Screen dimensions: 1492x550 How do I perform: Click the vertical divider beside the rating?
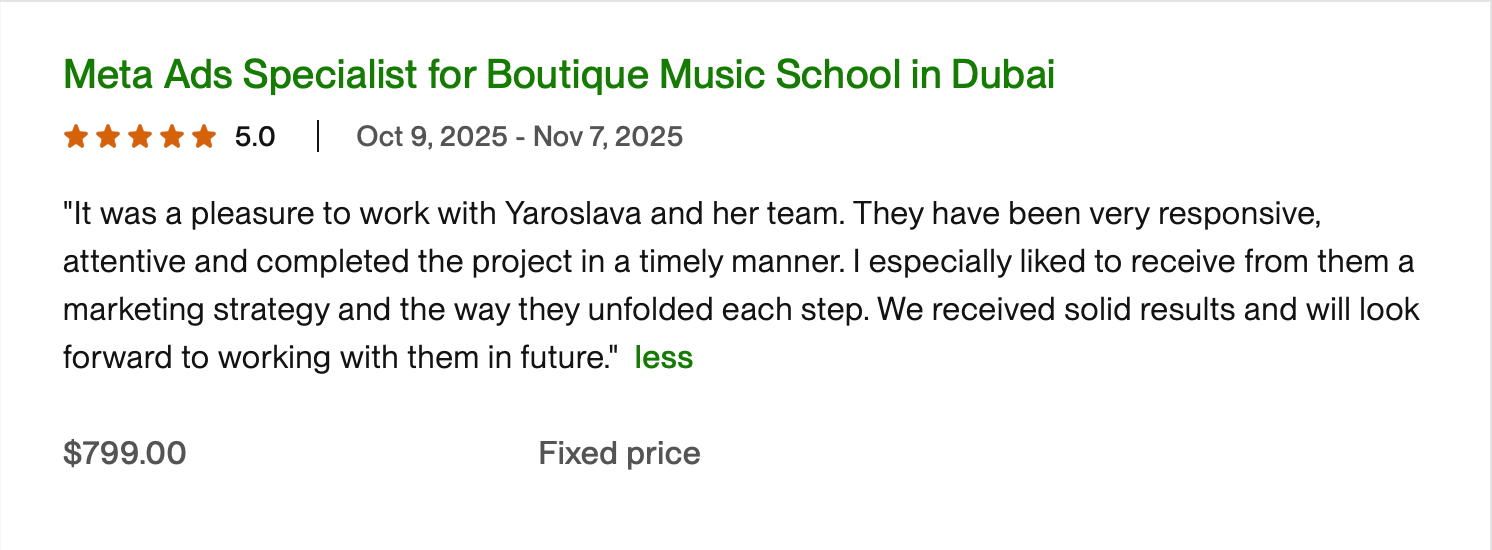(317, 136)
